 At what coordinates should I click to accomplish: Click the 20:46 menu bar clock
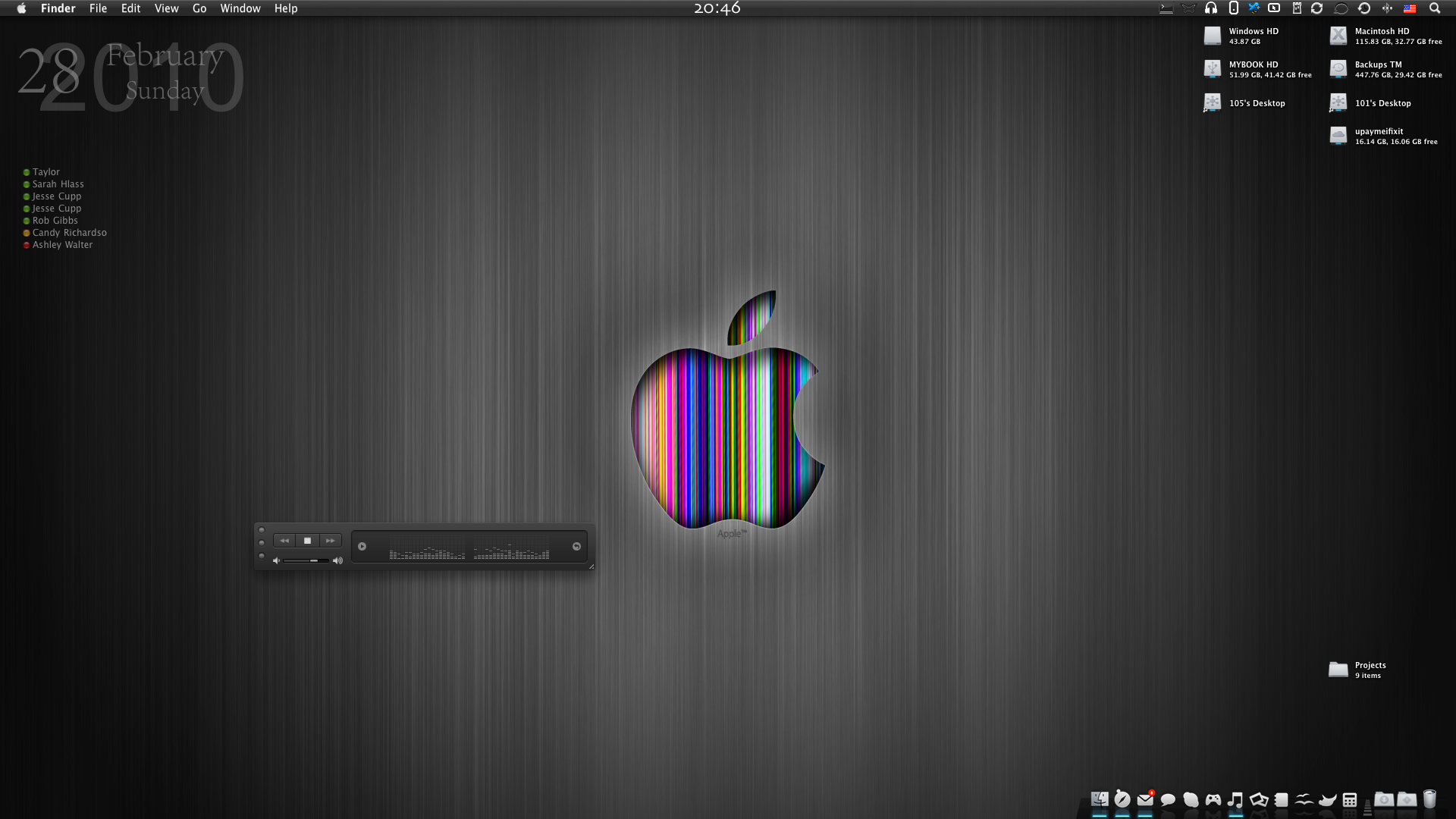(x=717, y=8)
